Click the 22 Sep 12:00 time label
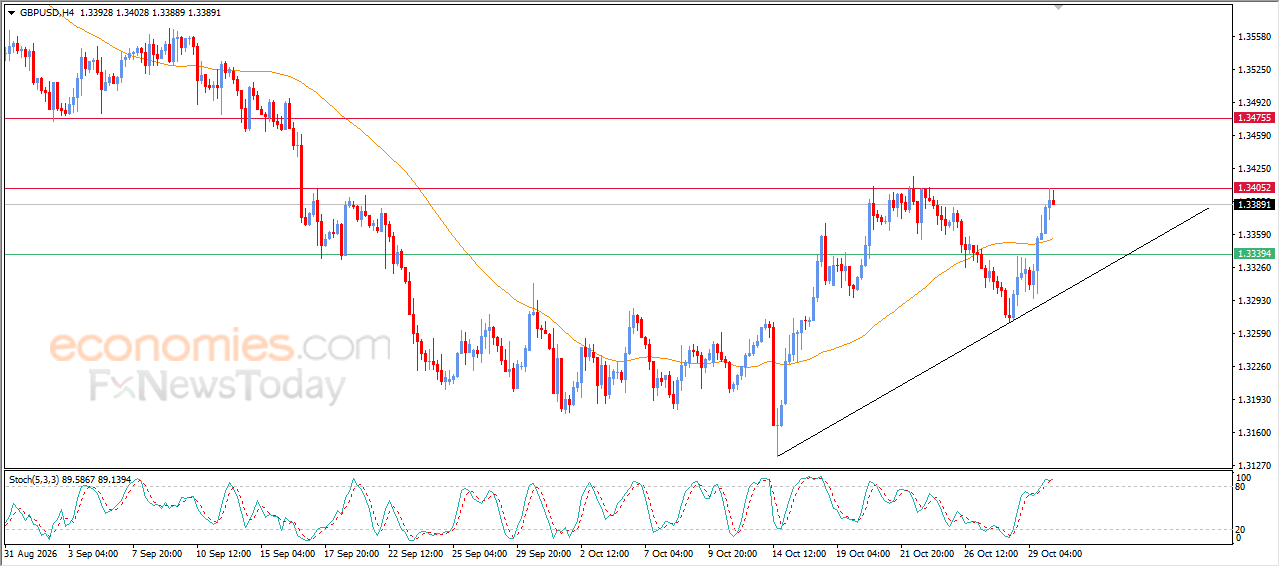Screen dimensions: 1280x567 416,553
